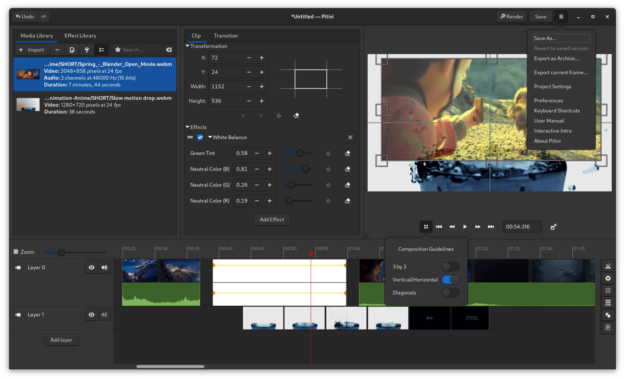The width and height of the screenshot is (625, 379).
Task: Hide Layer 1 with eye toggle
Action: (x=91, y=315)
